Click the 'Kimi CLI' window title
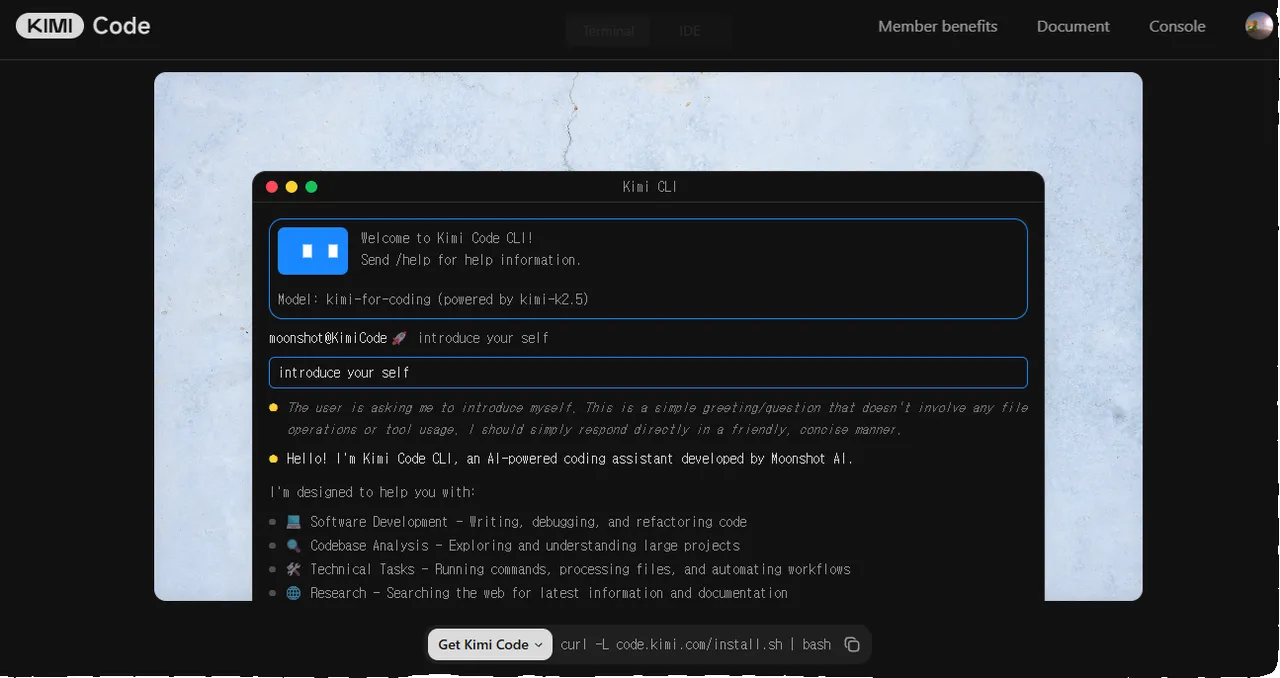Screen dimensions: 1280x678 coord(649,187)
